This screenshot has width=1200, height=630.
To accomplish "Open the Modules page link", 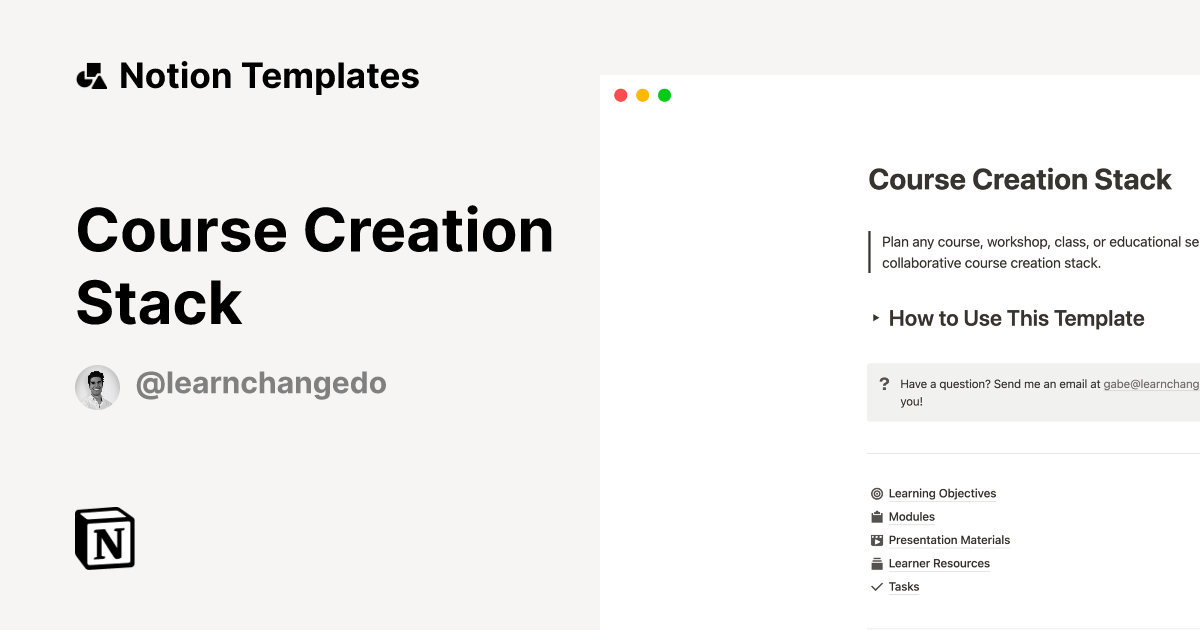I will pos(911,516).
